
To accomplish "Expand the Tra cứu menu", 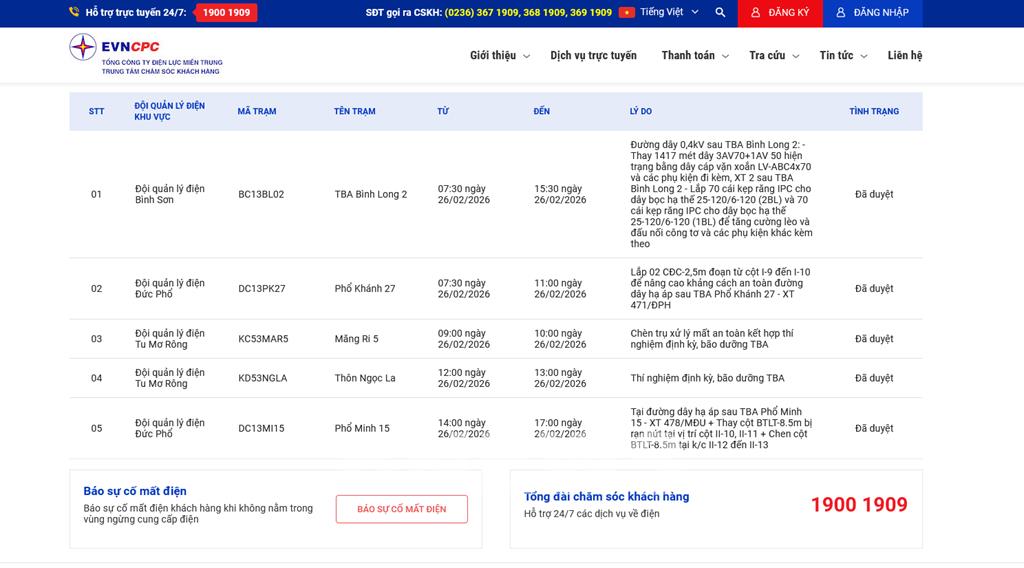I will pyautogui.click(x=773, y=56).
